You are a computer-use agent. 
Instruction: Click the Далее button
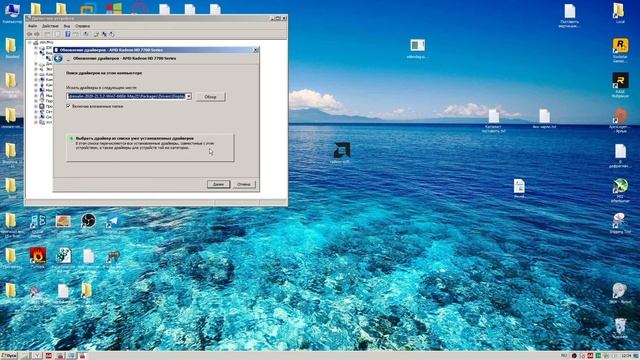[x=218, y=184]
